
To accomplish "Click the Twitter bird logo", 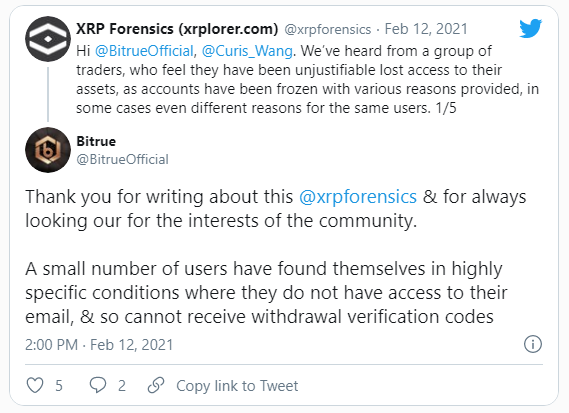I will click(530, 28).
